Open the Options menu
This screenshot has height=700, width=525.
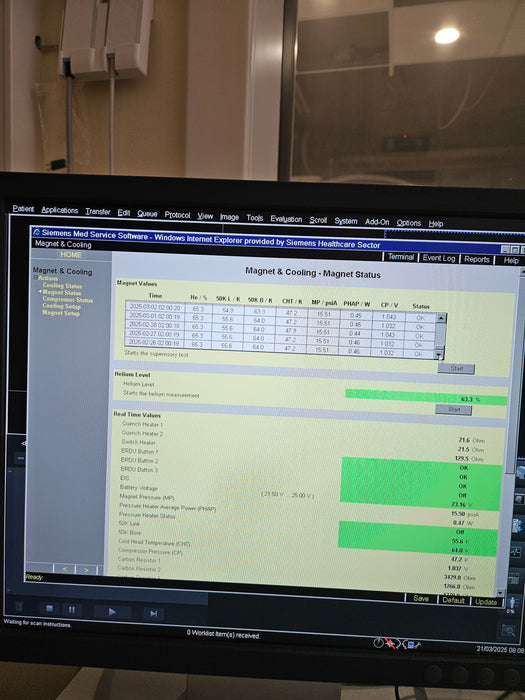point(408,223)
